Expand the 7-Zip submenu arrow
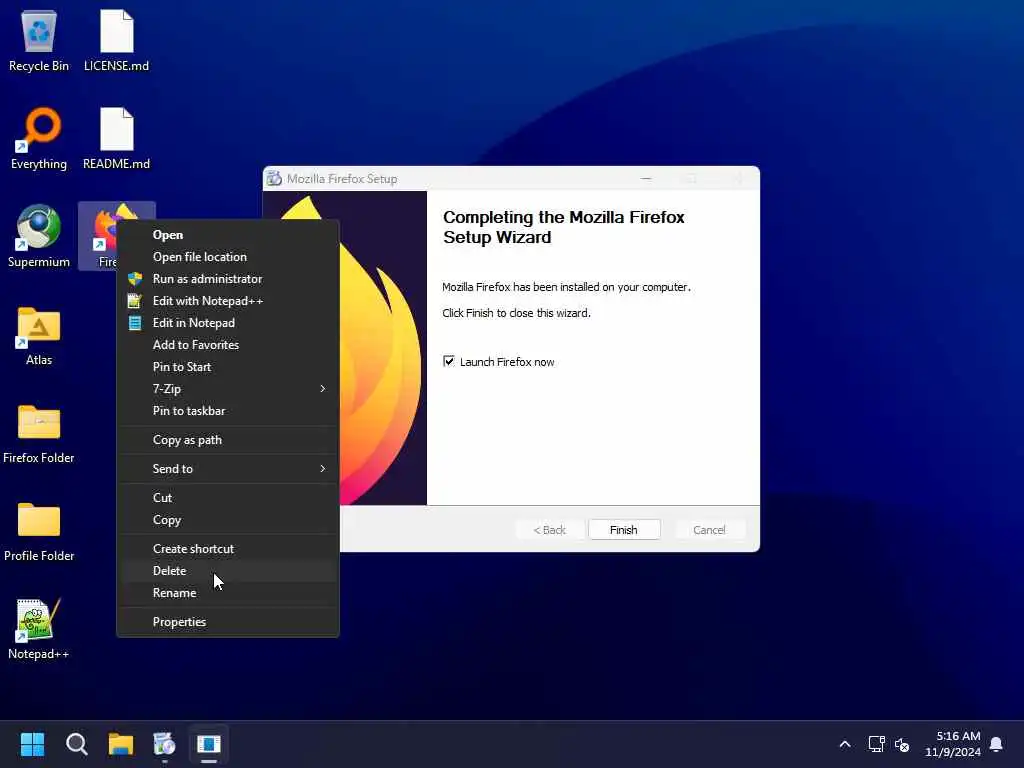1024x768 pixels. pos(323,389)
